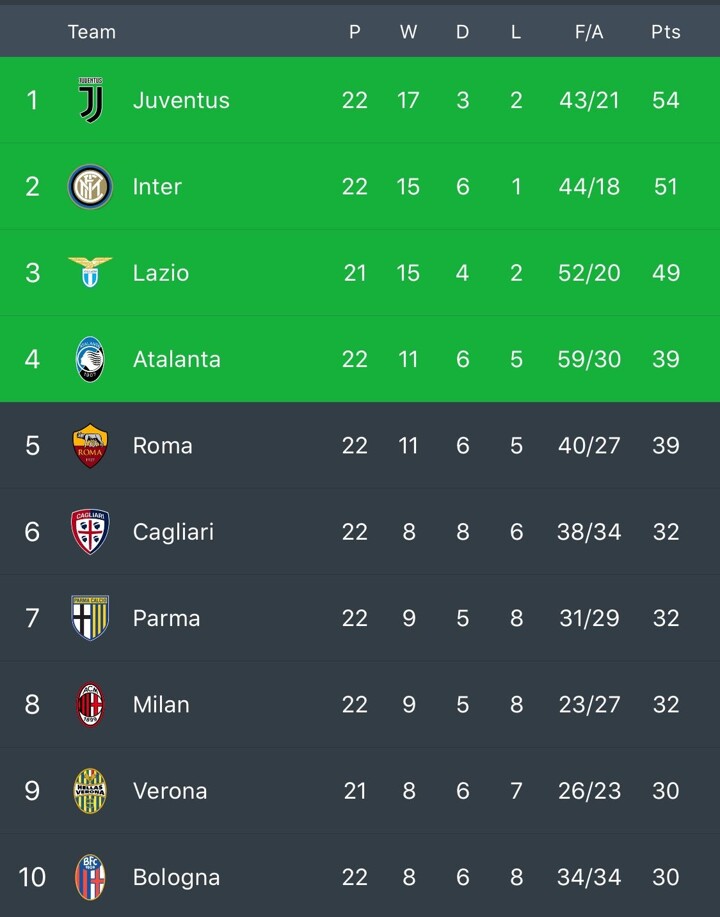Tap the Inter club badge
This screenshot has height=917, width=720.
(x=90, y=187)
